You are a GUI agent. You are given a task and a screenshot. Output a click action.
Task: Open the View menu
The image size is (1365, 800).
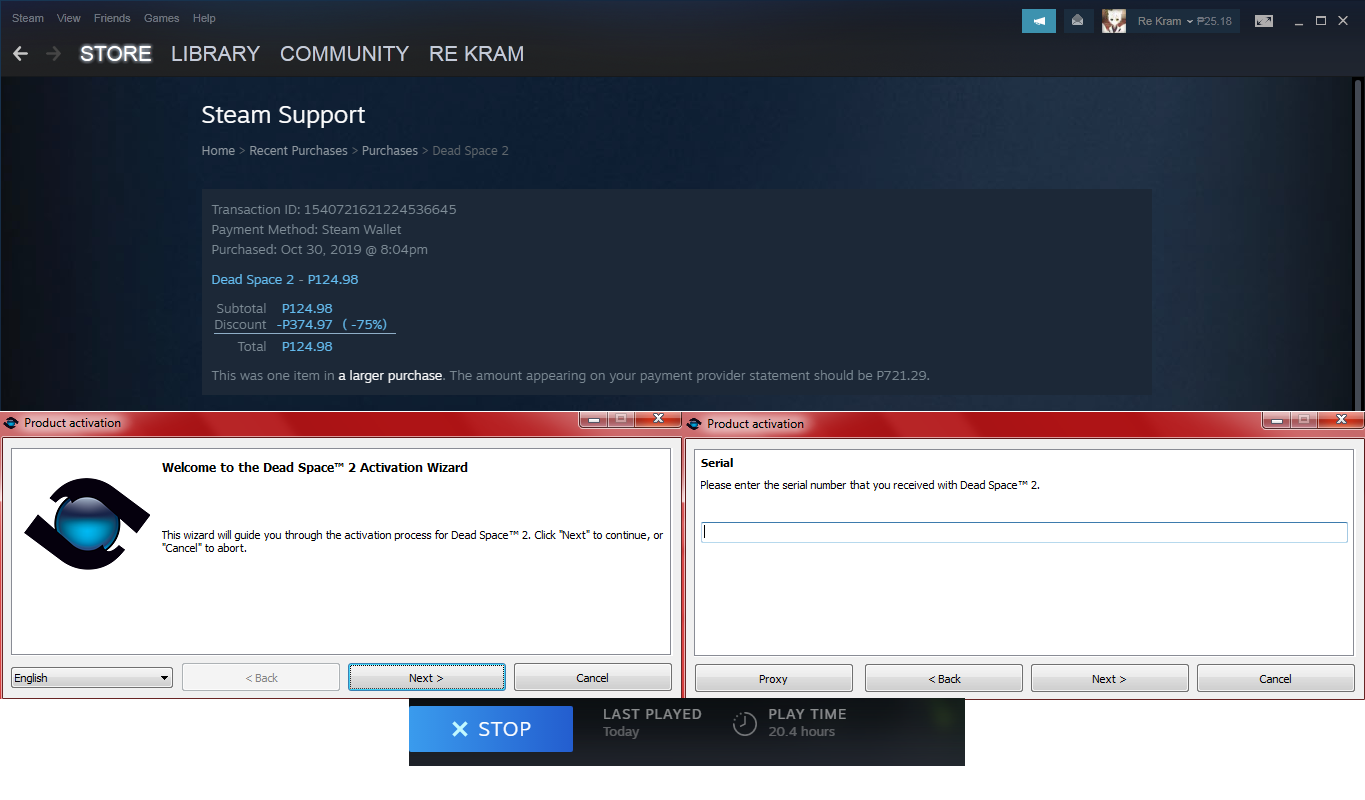(69, 18)
